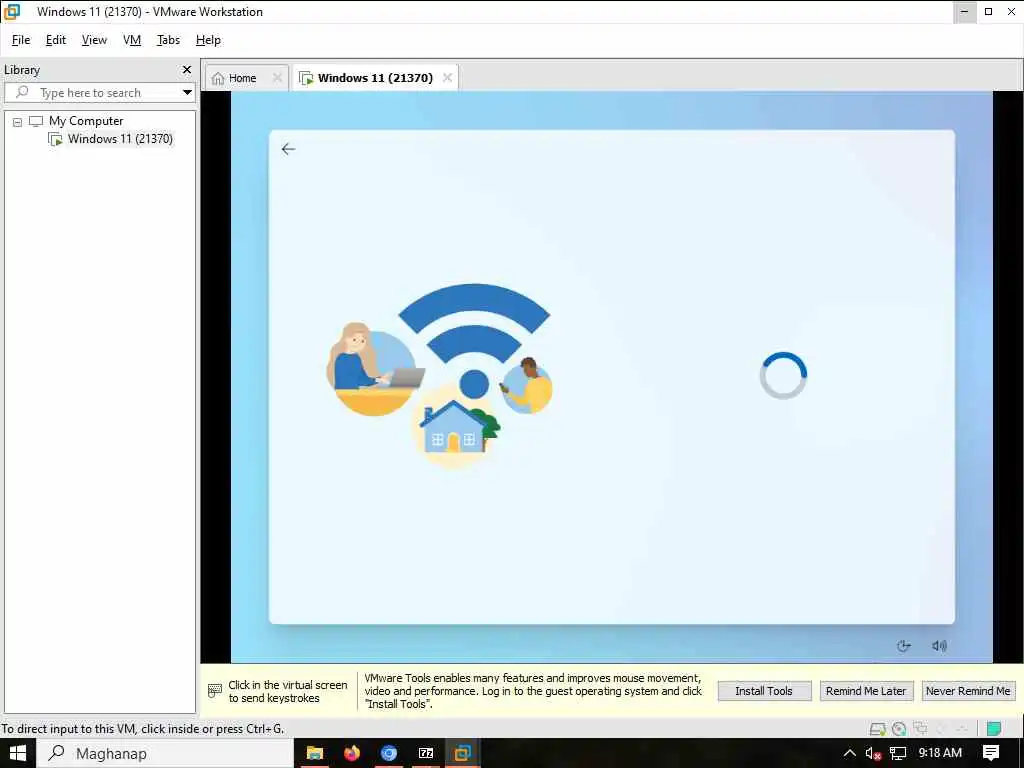Minimize the VMware Workstation window
The height and width of the screenshot is (768, 1024).
pos(964,12)
